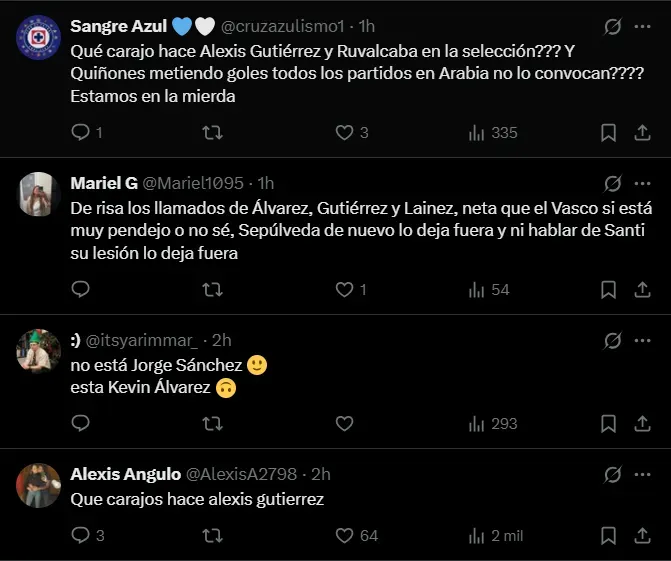Like Sangre Azul's tweet
The image size is (671, 561).
[x=344, y=132]
